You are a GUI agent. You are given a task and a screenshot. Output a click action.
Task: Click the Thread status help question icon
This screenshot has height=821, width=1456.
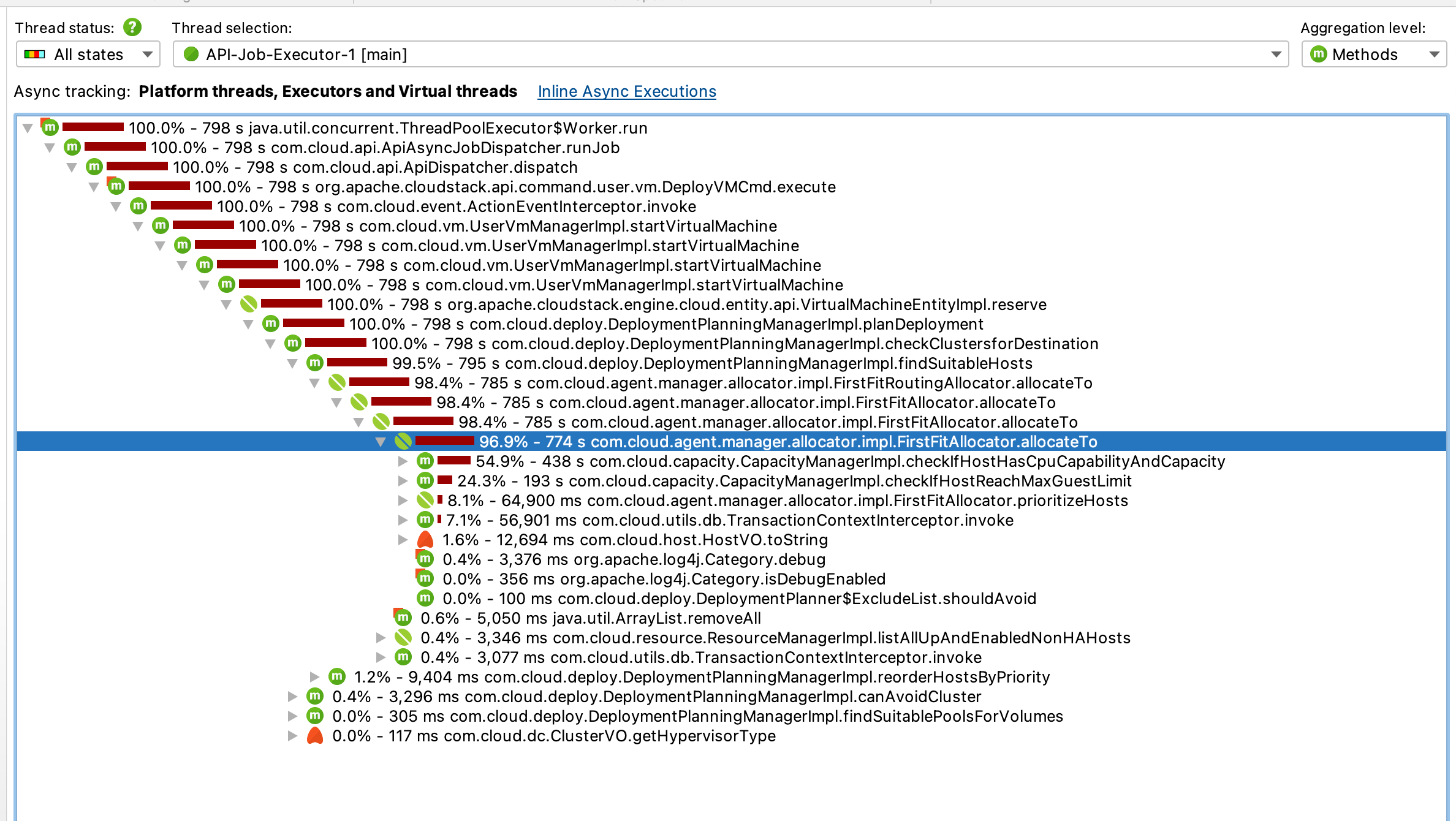pos(132,27)
